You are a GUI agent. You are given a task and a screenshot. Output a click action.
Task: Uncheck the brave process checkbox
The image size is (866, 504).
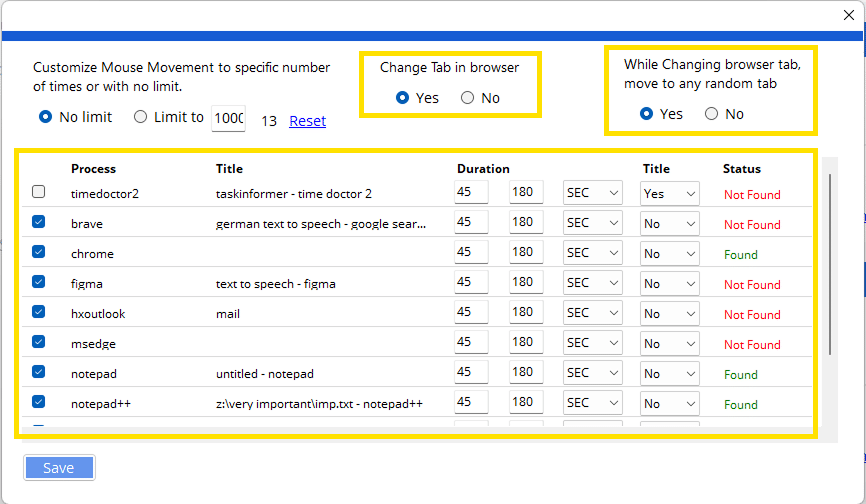(x=38, y=222)
